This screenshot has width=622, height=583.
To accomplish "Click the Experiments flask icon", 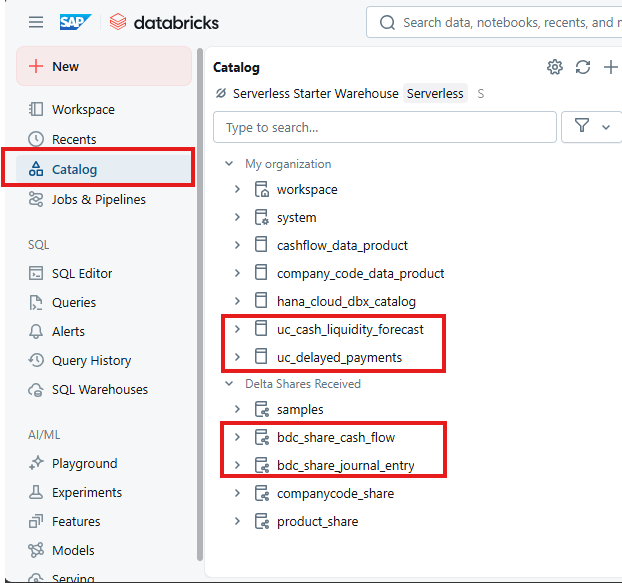I will (36, 492).
